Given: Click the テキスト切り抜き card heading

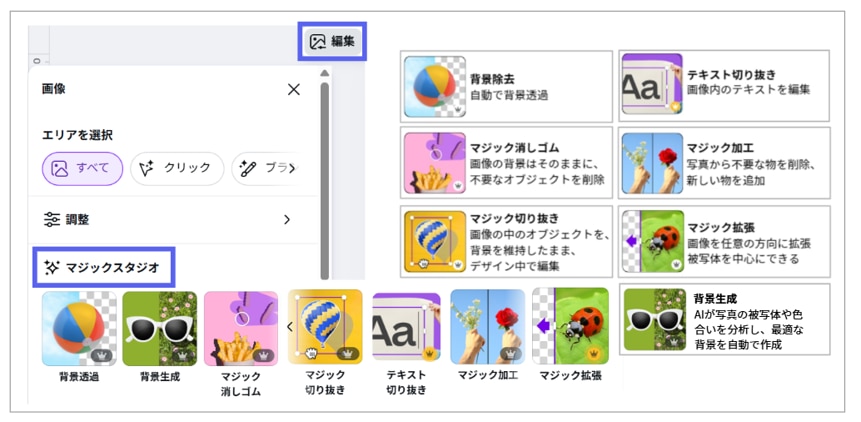Looking at the screenshot, I should tap(731, 74).
